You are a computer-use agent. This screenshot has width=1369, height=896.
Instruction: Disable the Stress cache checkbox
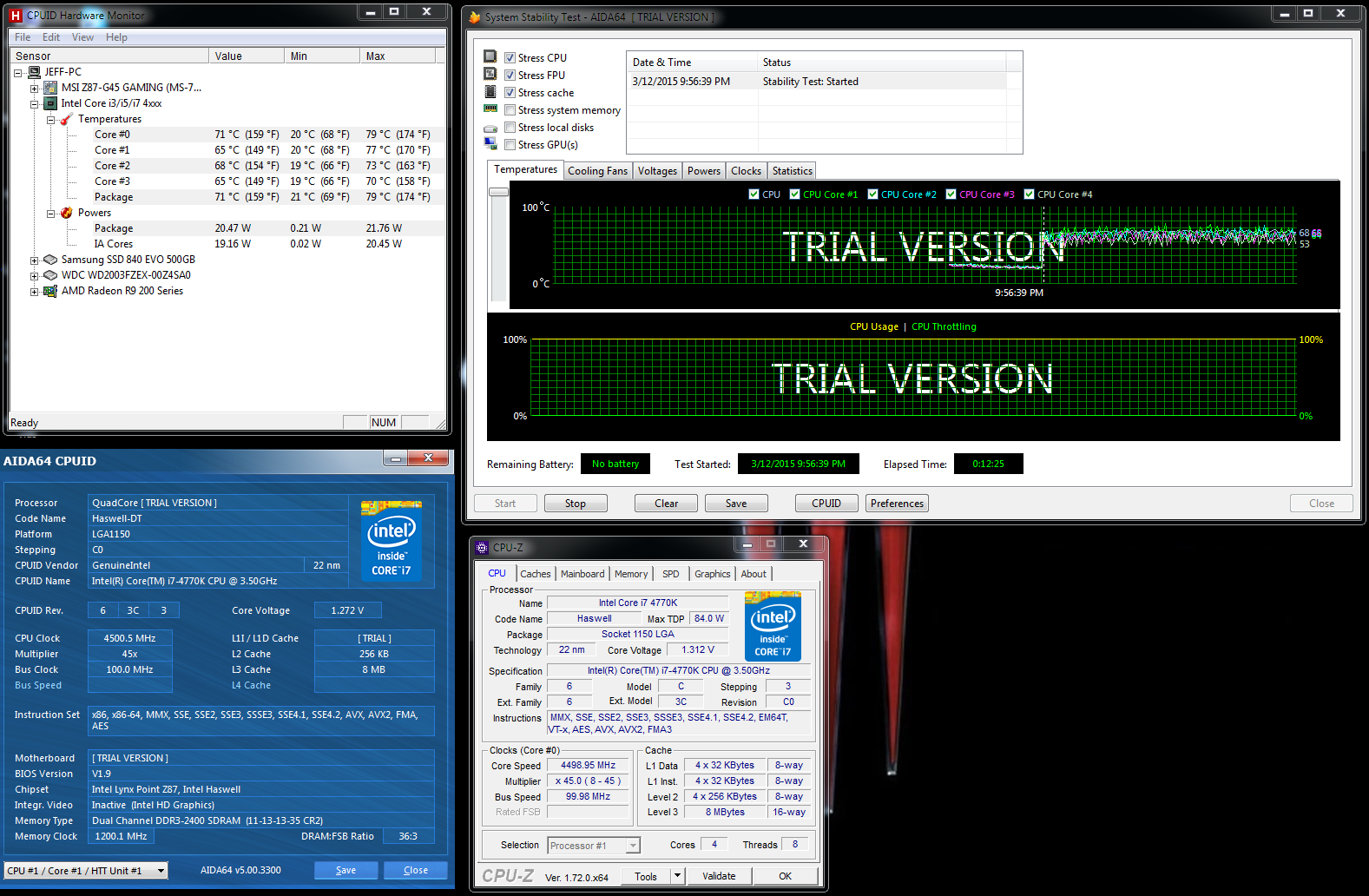point(510,93)
